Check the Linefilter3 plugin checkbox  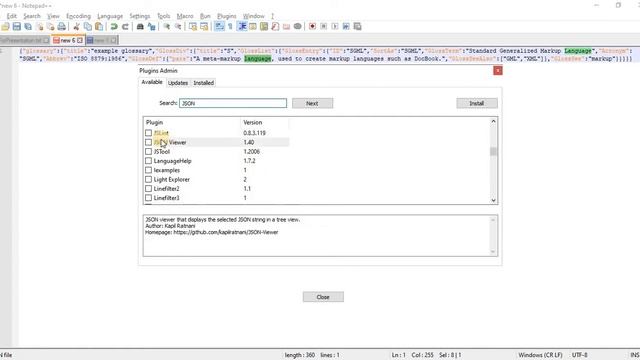pyautogui.click(x=149, y=198)
